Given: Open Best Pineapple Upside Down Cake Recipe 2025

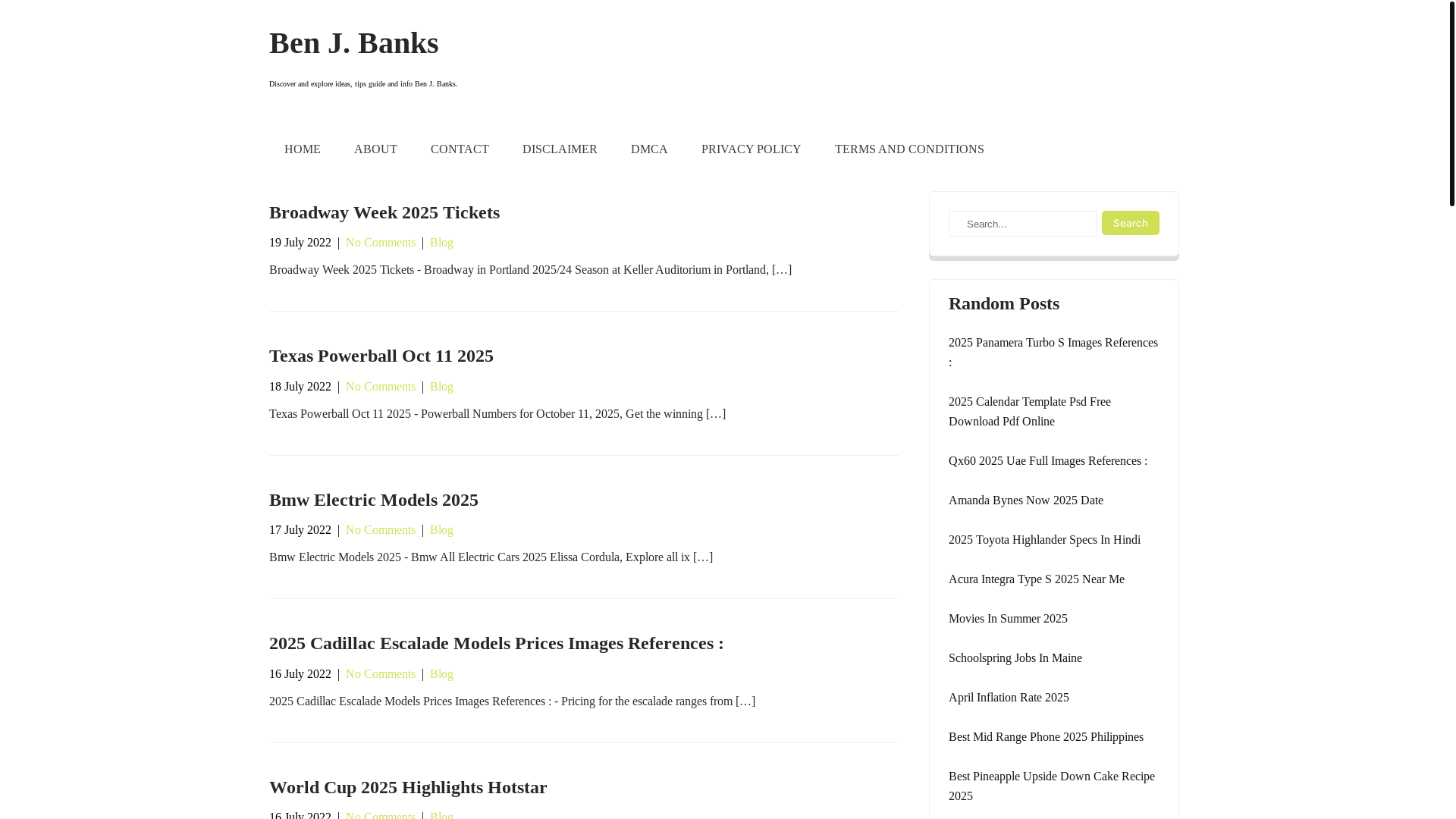Looking at the screenshot, I should click(1052, 786).
